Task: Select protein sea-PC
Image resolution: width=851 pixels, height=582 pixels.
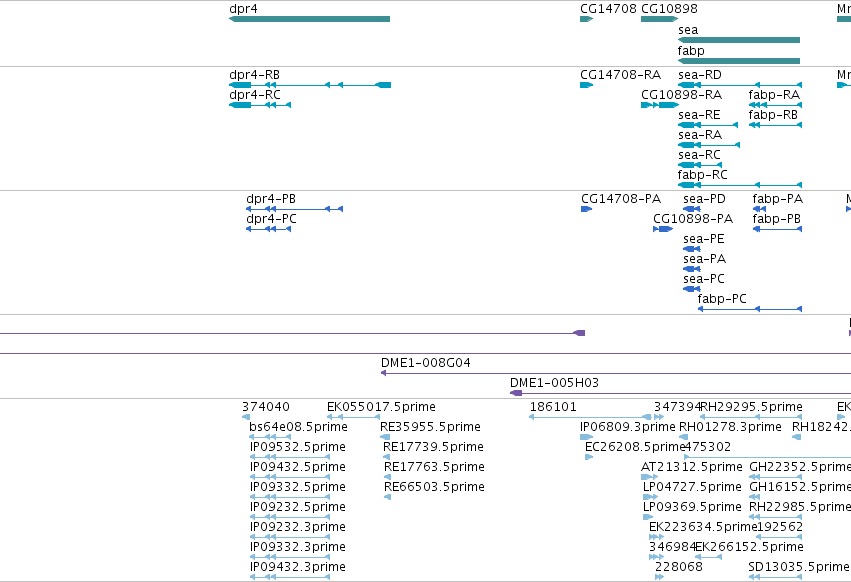Action: pos(691,289)
